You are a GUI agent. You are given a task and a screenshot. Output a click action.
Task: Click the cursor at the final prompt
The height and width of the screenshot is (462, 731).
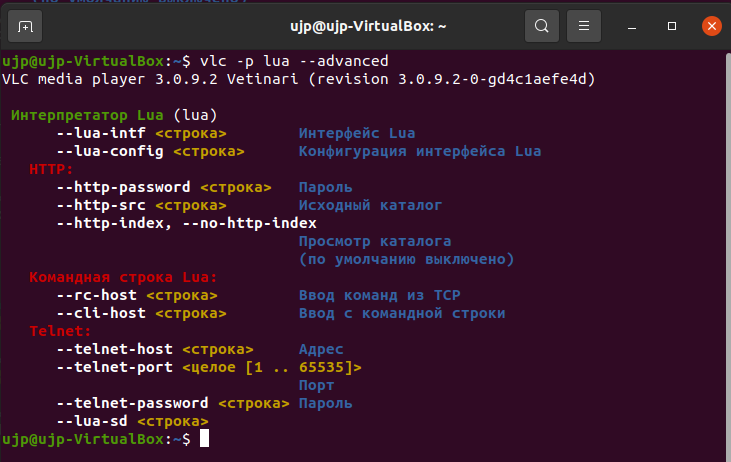click(x=204, y=439)
